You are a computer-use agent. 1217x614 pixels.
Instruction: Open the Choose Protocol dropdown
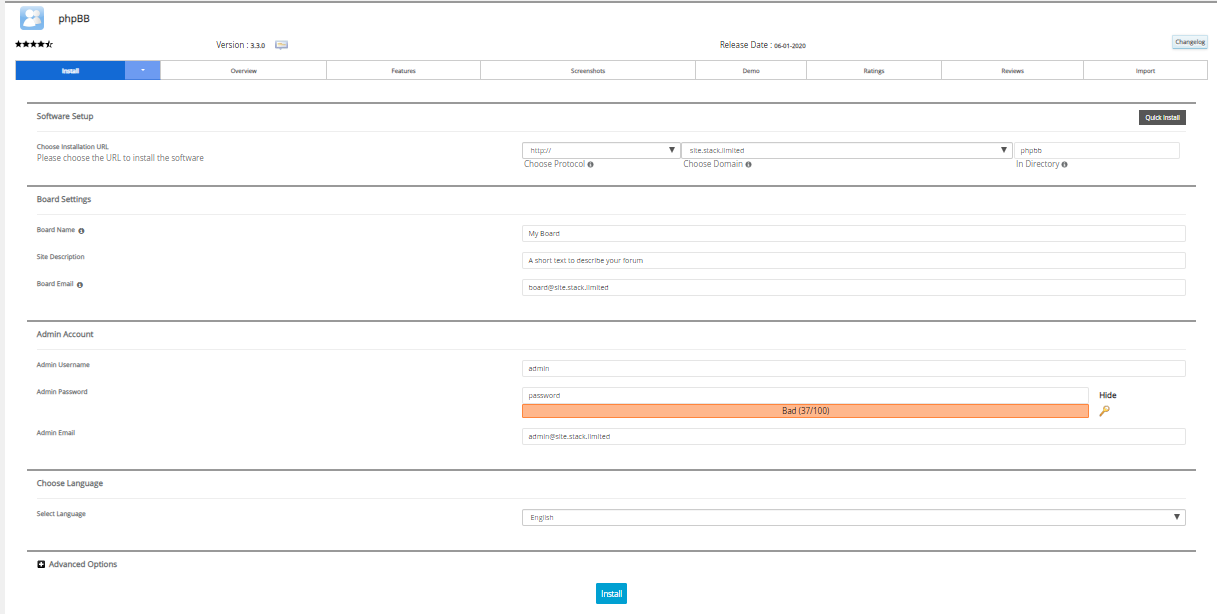pyautogui.click(x=601, y=150)
